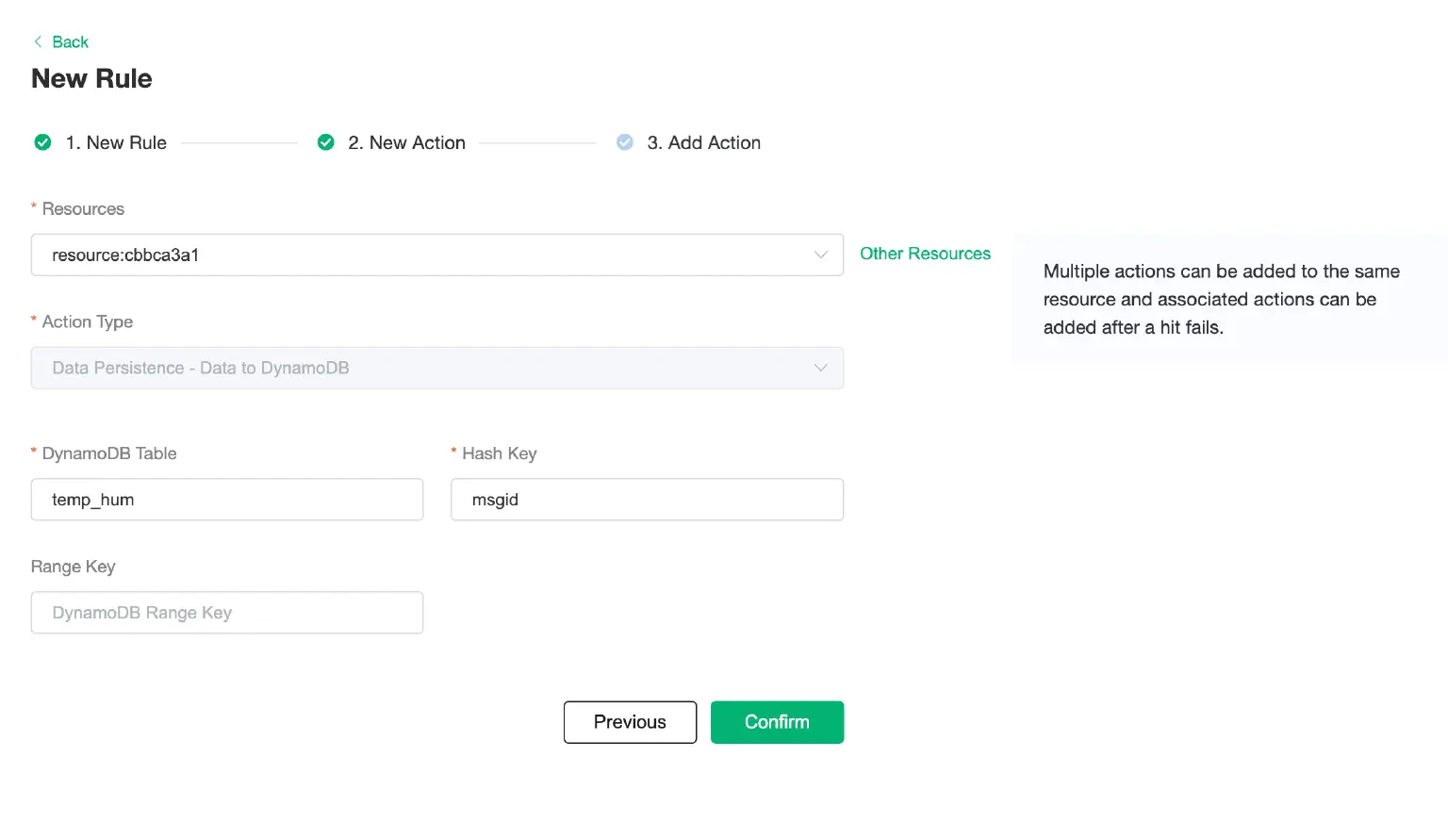Select the Add Action step circle icon
The height and width of the screenshot is (840, 1448).
(625, 141)
